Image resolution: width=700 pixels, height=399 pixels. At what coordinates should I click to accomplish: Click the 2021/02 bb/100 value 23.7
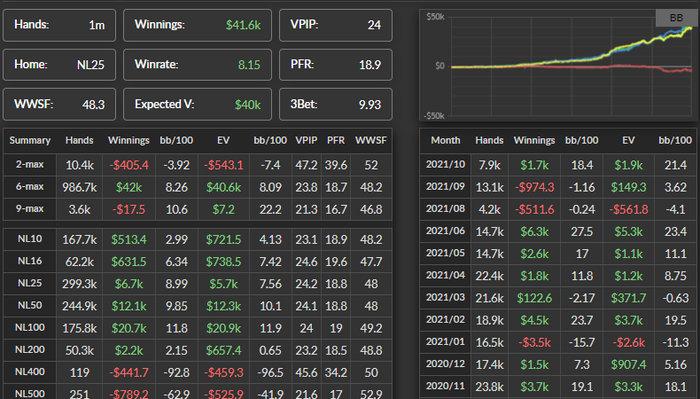coord(582,320)
